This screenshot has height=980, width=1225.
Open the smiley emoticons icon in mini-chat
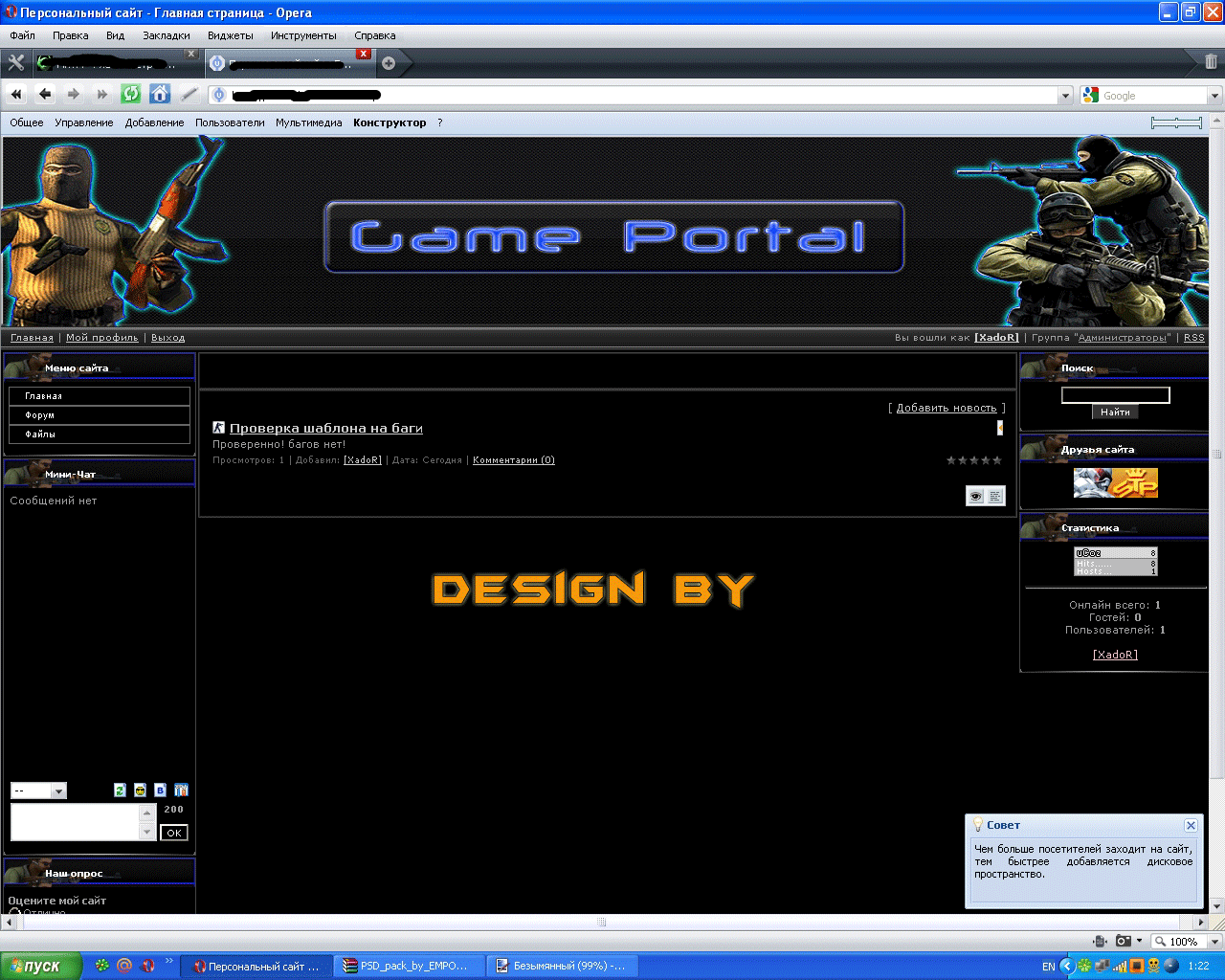tap(140, 791)
